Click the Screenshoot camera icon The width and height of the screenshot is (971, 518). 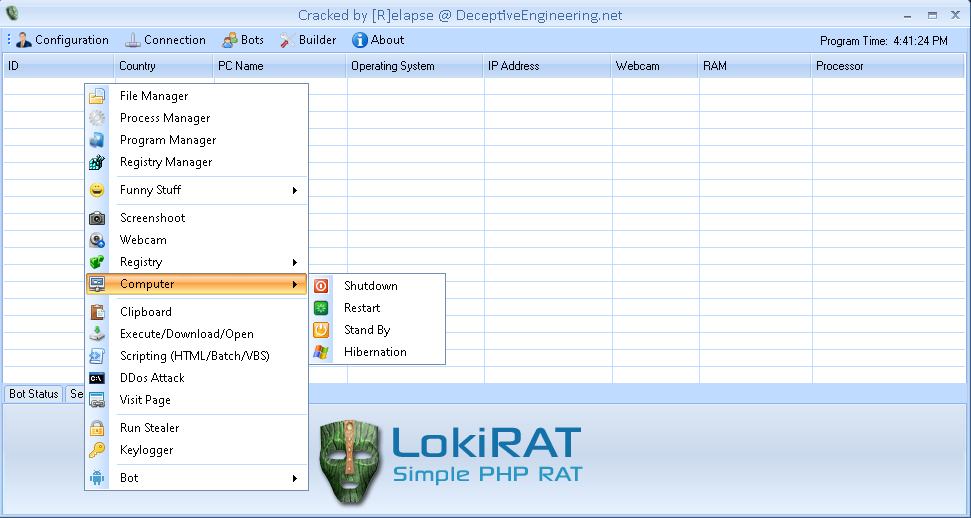97,218
